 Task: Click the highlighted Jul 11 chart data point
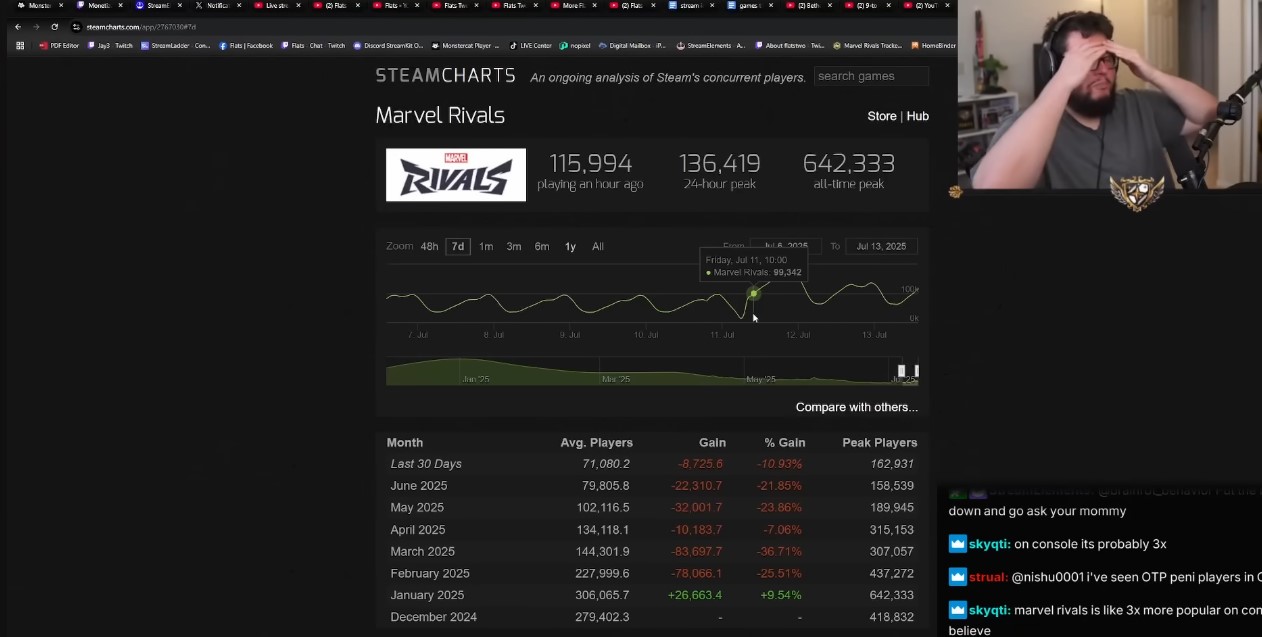(x=753, y=293)
